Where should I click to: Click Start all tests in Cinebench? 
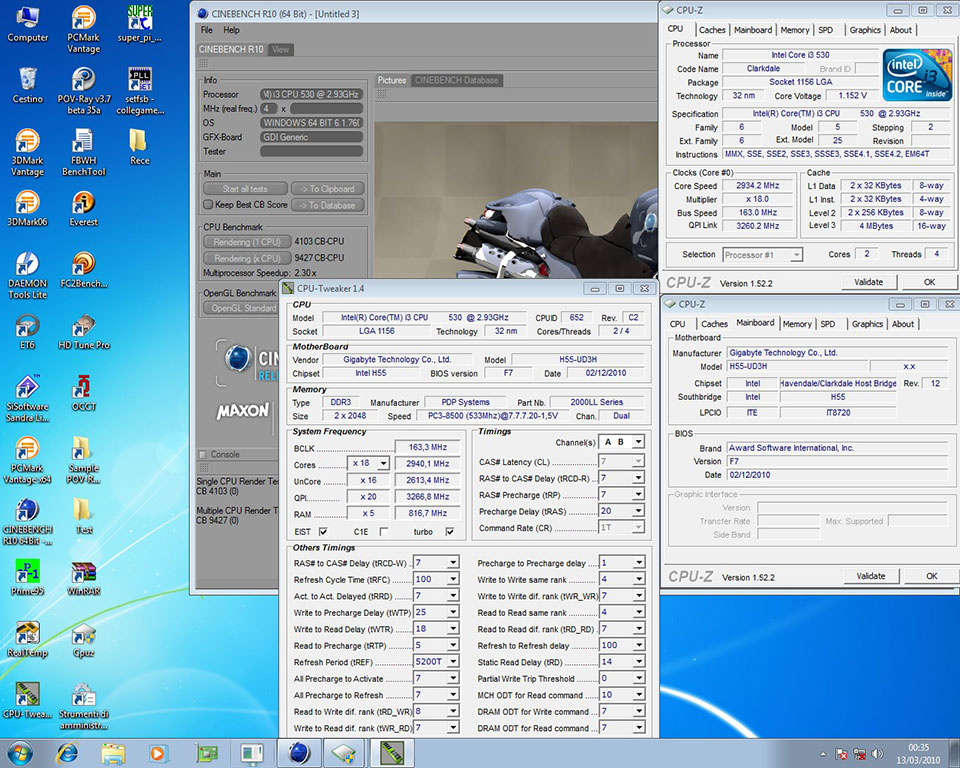coord(245,189)
